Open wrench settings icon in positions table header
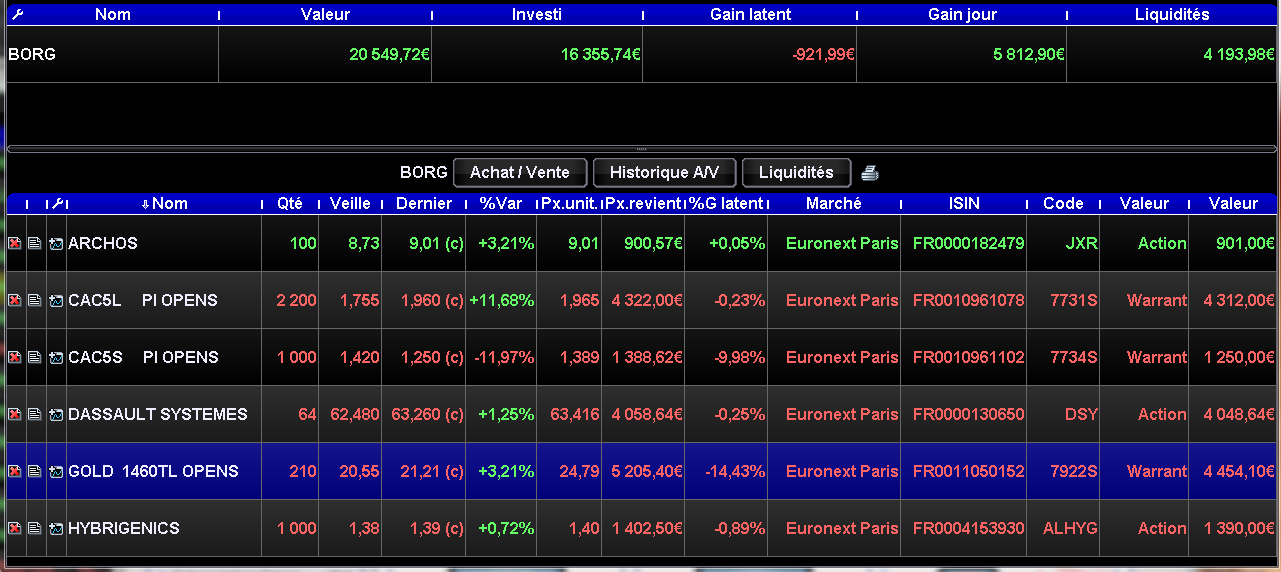 tap(57, 203)
